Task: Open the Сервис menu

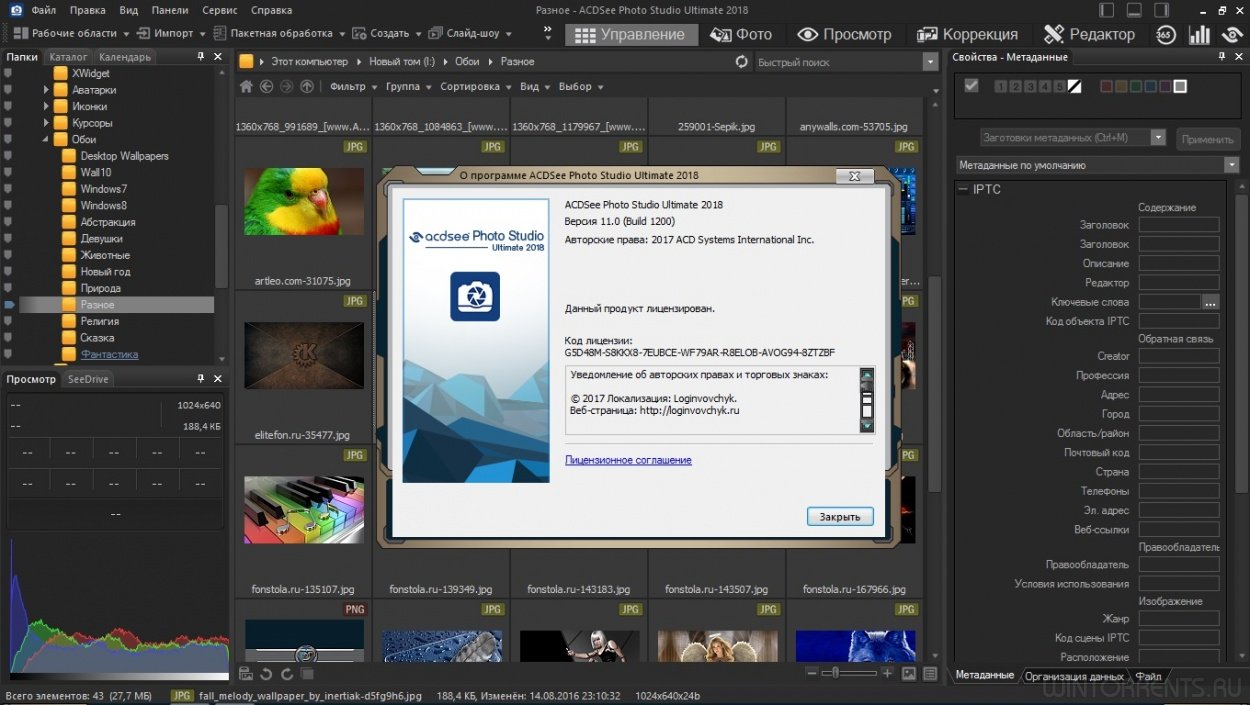Action: 219,11
